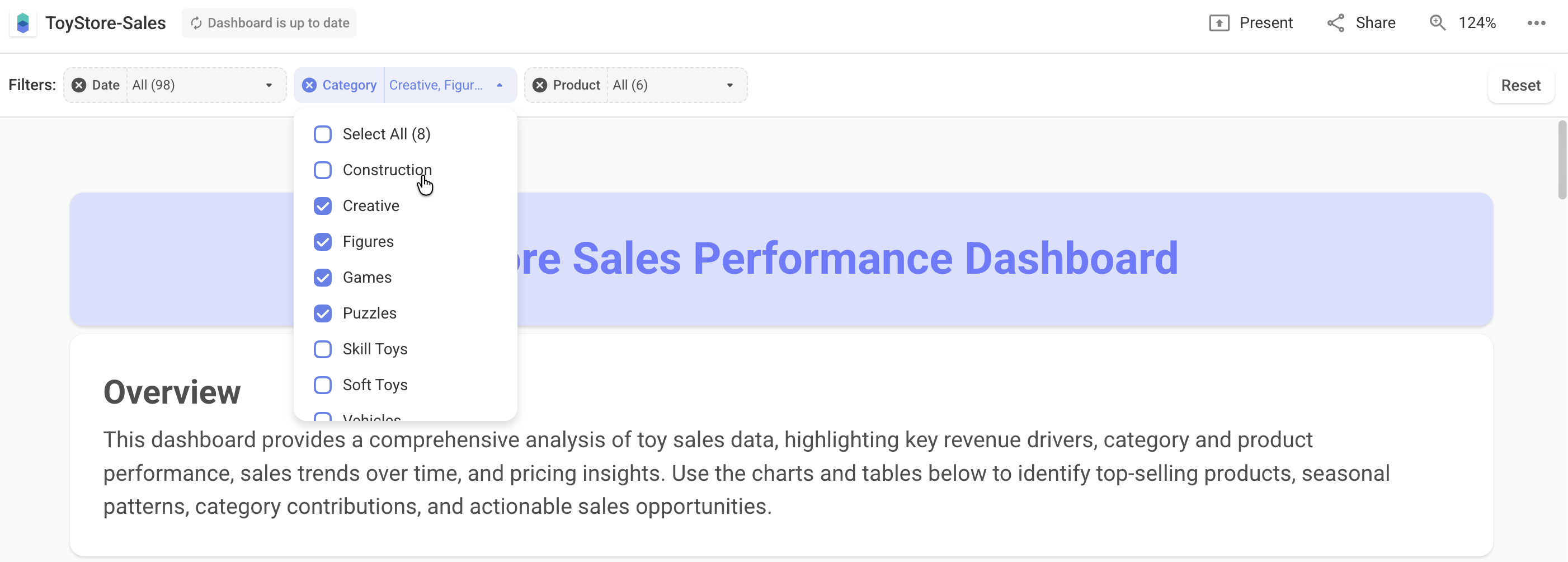Open the Product filter dropdown
The height and width of the screenshot is (562, 1568).
tap(729, 85)
